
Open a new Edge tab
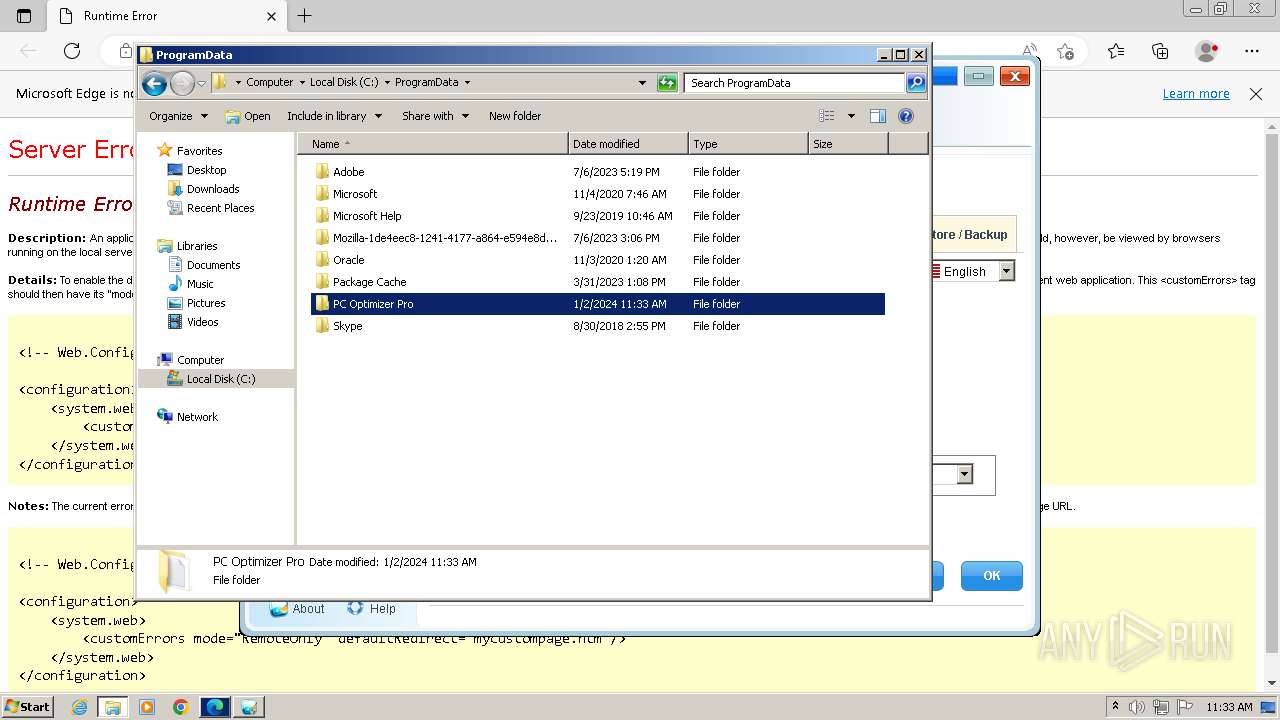click(305, 16)
